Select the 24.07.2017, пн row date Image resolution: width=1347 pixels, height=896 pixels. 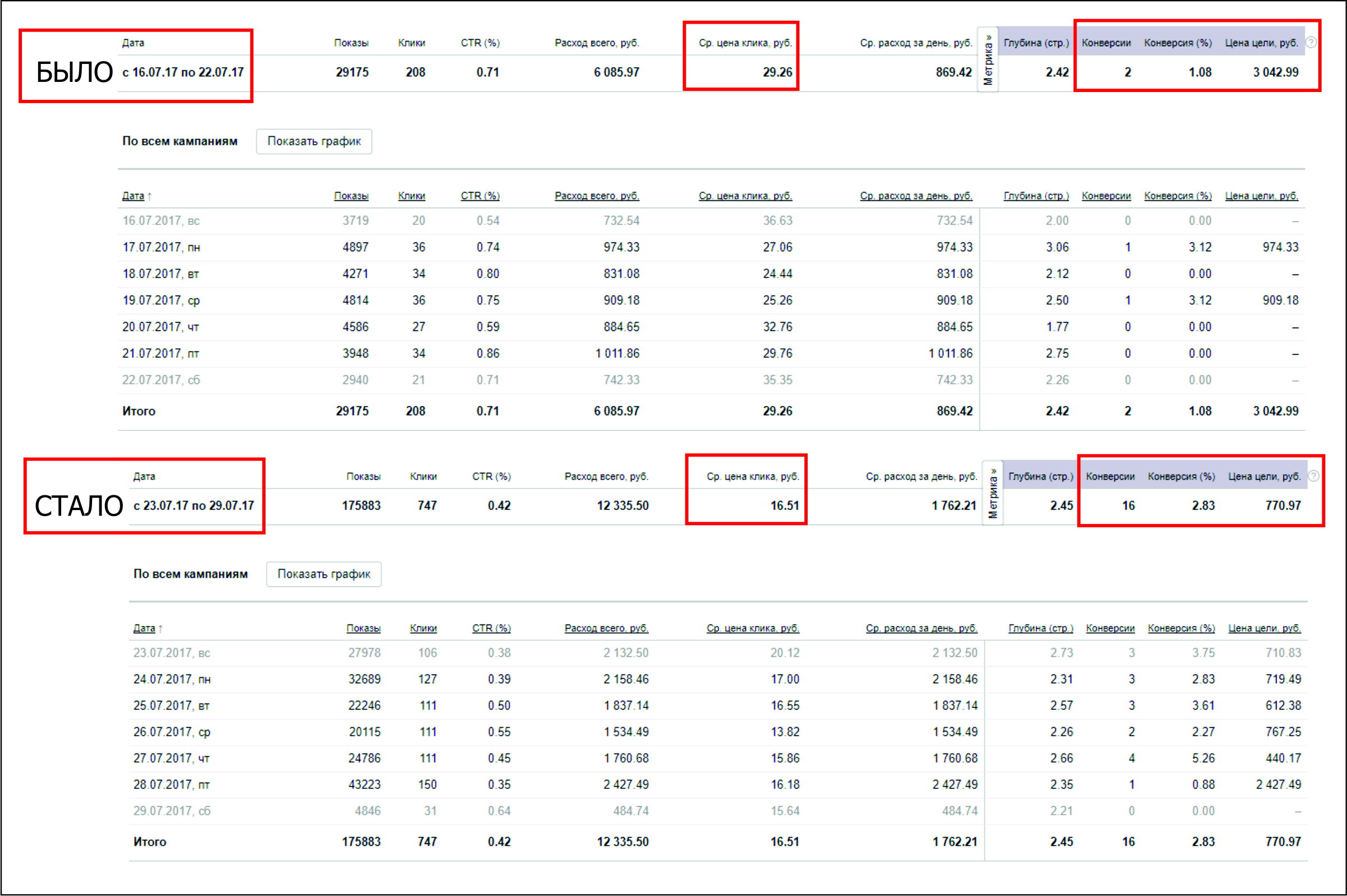point(172,679)
